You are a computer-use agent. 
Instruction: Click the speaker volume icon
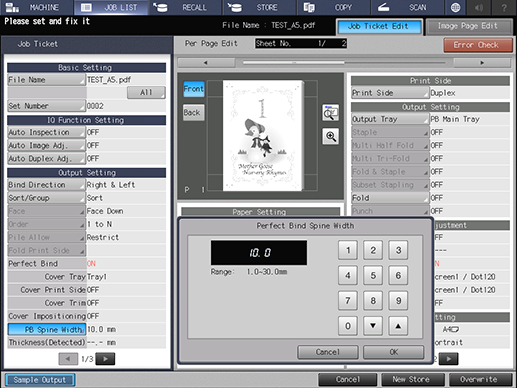479,7
